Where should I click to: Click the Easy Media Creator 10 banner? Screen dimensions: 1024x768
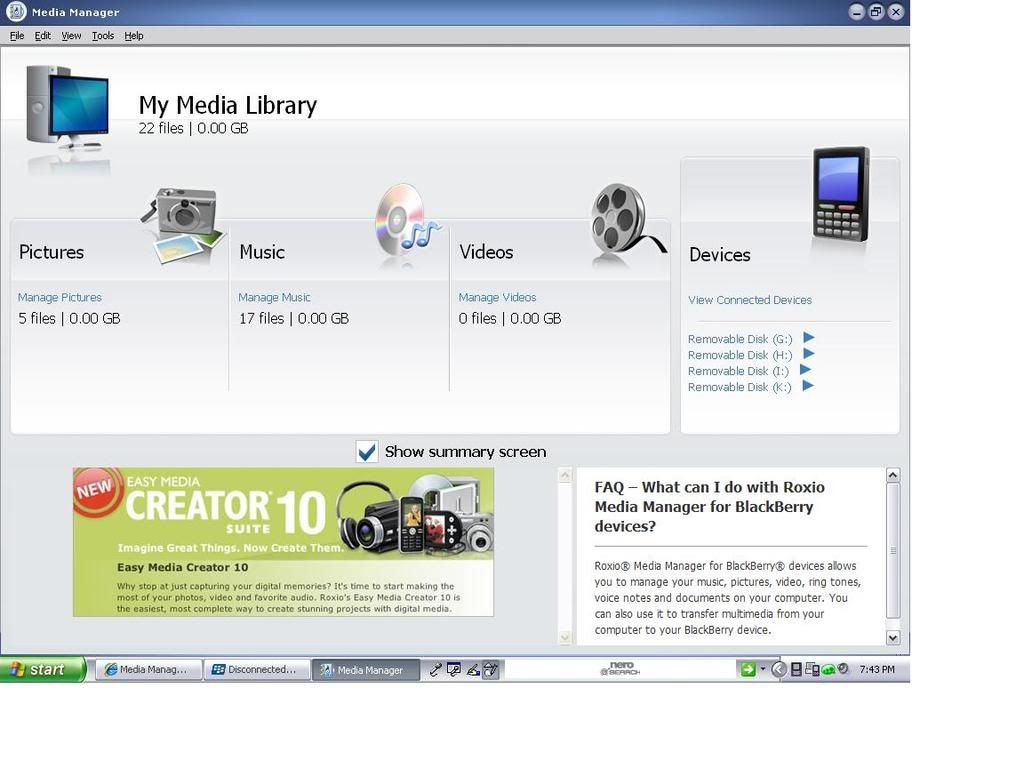pyautogui.click(x=283, y=541)
